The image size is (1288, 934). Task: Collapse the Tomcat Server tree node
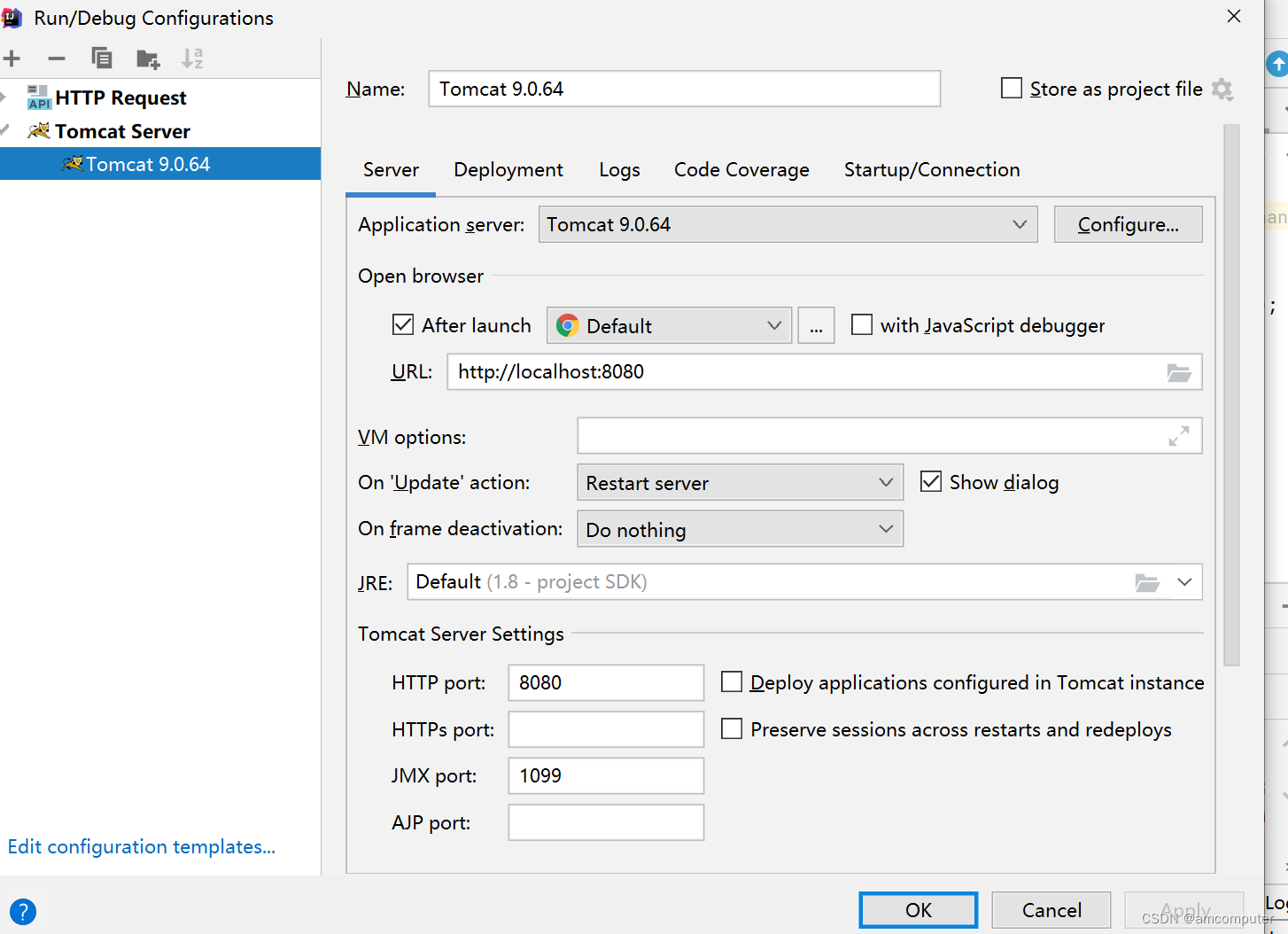[4, 131]
